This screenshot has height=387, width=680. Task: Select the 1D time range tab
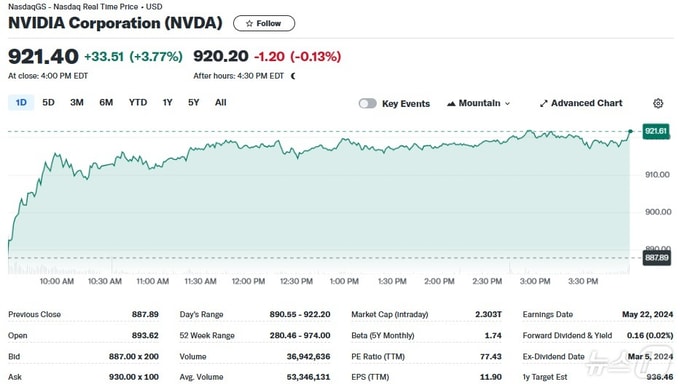click(x=21, y=102)
